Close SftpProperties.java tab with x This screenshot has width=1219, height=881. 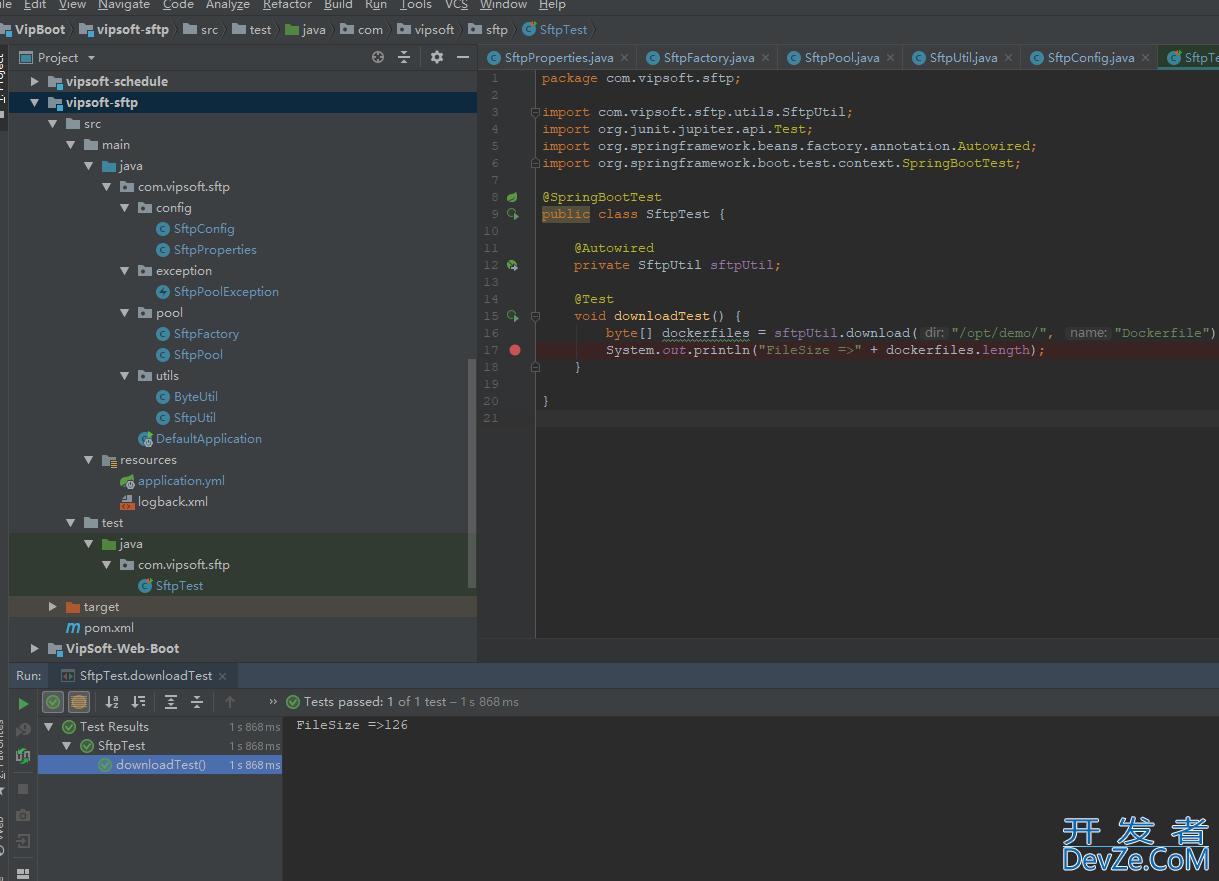(x=624, y=58)
